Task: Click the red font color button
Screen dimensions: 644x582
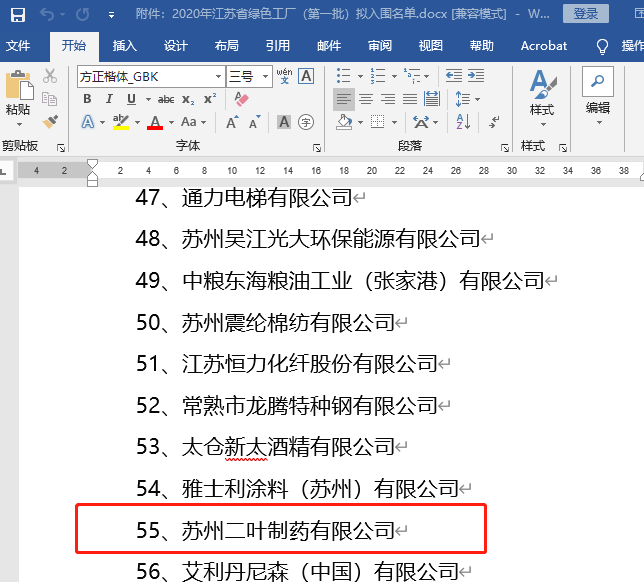Action: tap(155, 122)
